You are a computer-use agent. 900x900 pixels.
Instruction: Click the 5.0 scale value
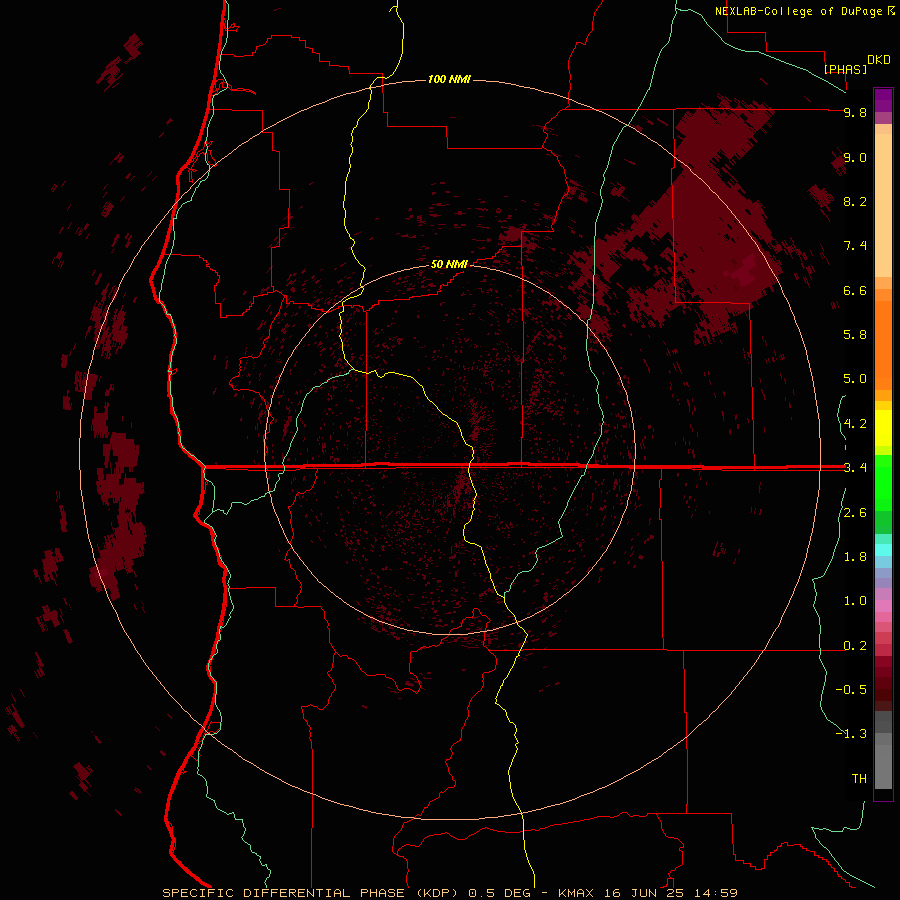click(855, 379)
